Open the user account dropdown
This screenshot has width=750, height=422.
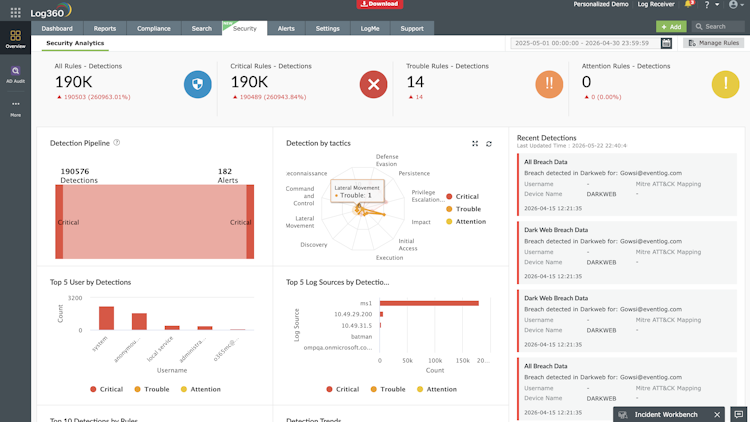click(736, 5)
